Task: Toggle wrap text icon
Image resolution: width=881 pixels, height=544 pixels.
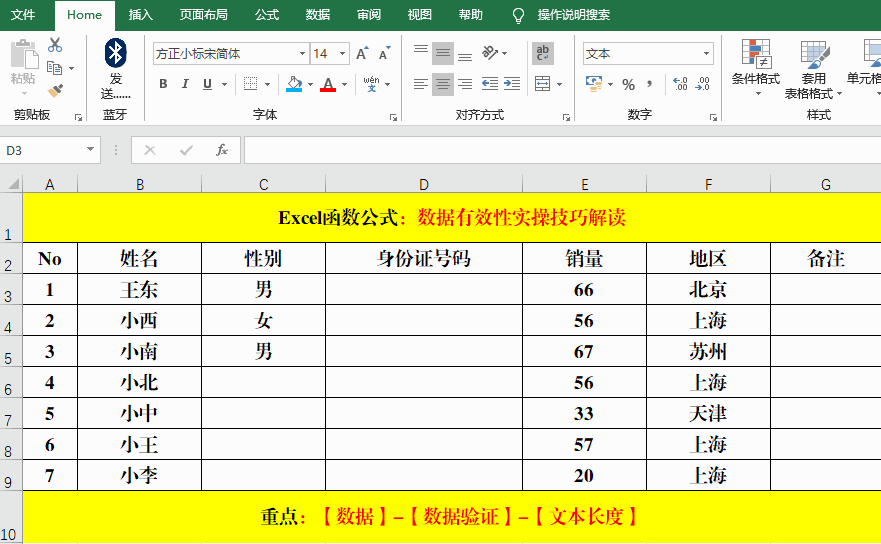Action: tap(543, 53)
